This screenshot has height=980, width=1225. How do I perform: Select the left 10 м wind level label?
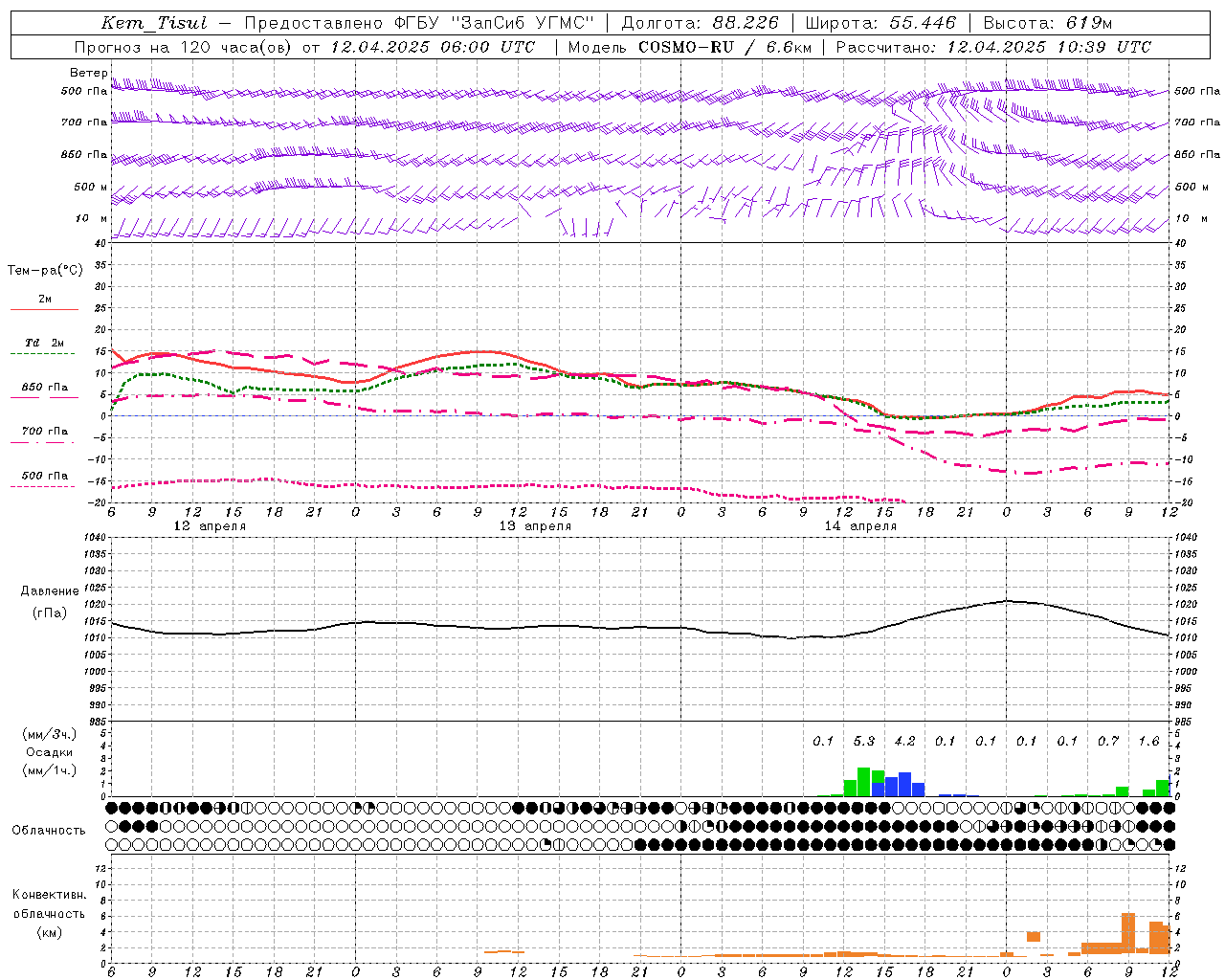tap(92, 219)
